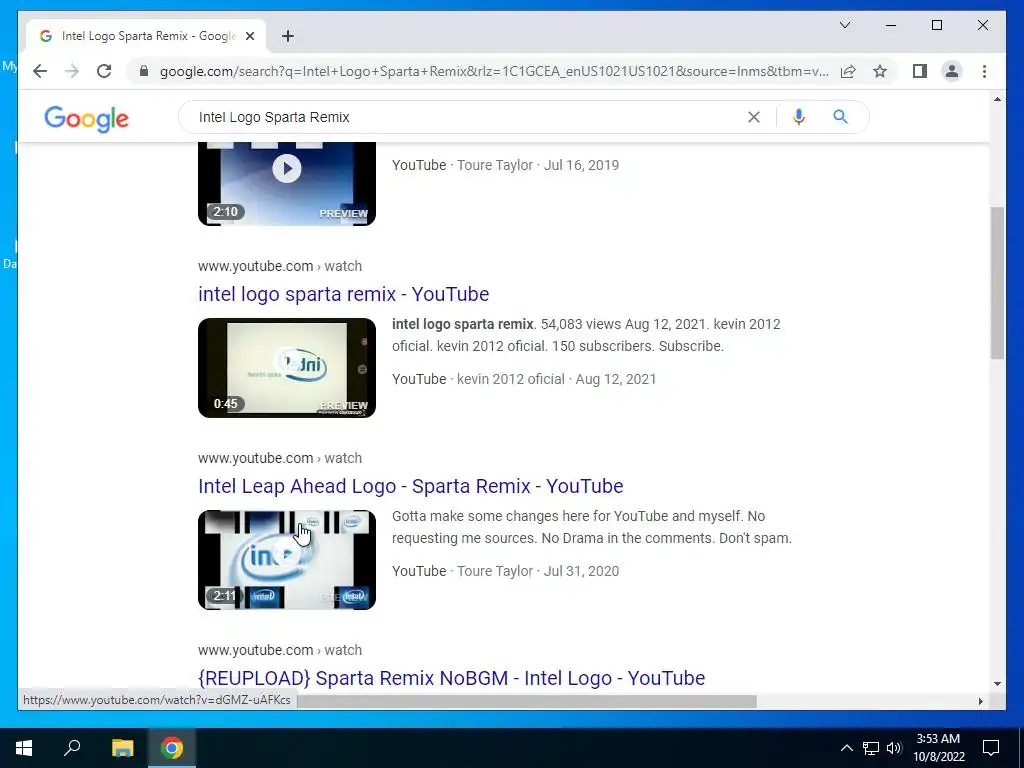Open the 2:11 Intel Leap Ahead thumbnail

[x=287, y=560]
